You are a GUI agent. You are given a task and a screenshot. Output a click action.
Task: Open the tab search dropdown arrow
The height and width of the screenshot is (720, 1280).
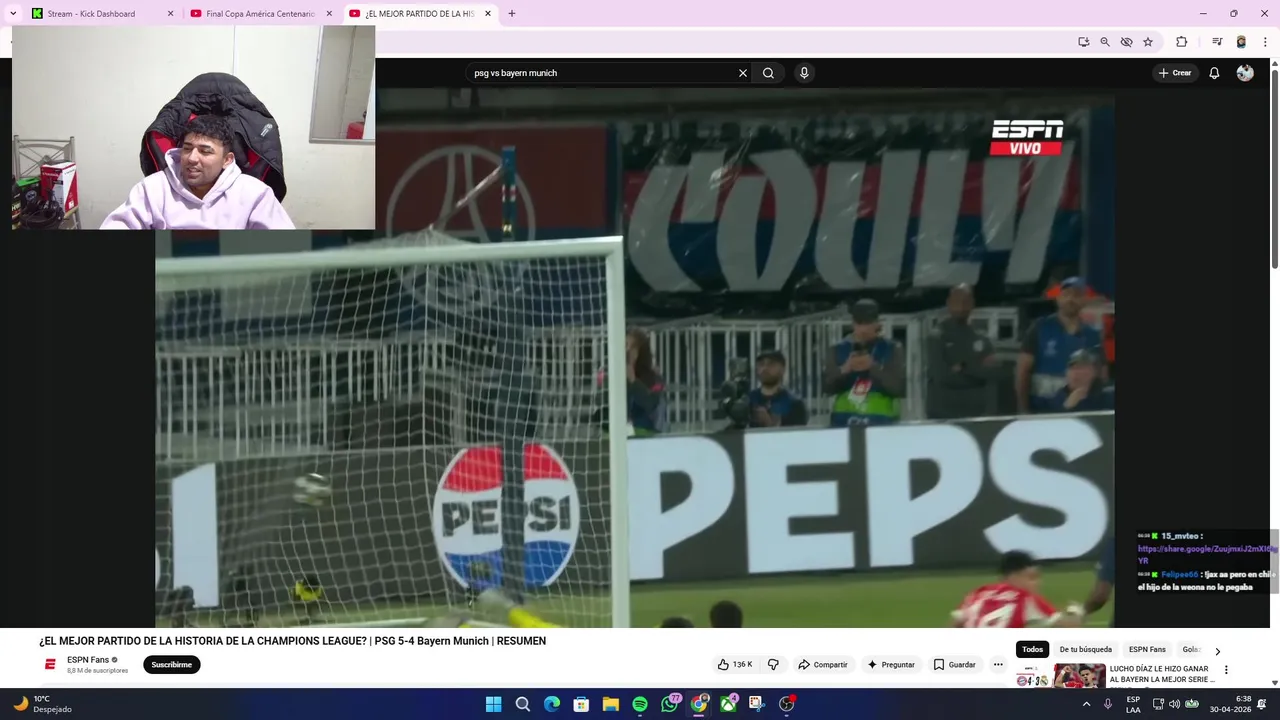tap(13, 14)
